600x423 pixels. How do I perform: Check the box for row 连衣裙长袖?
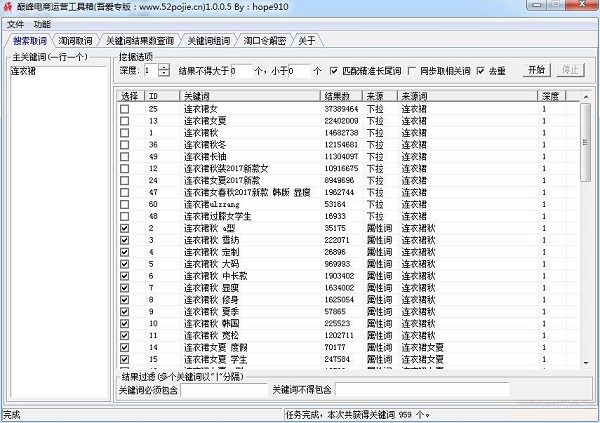coord(124,157)
